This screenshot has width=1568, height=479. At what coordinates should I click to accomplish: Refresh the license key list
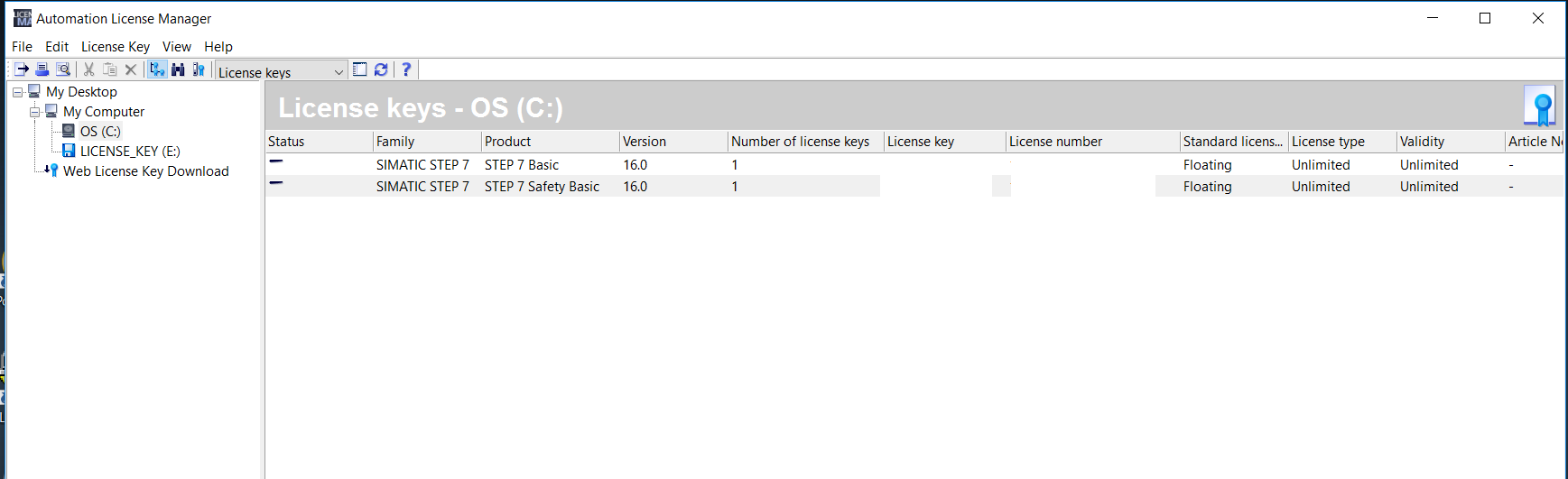pyautogui.click(x=381, y=69)
